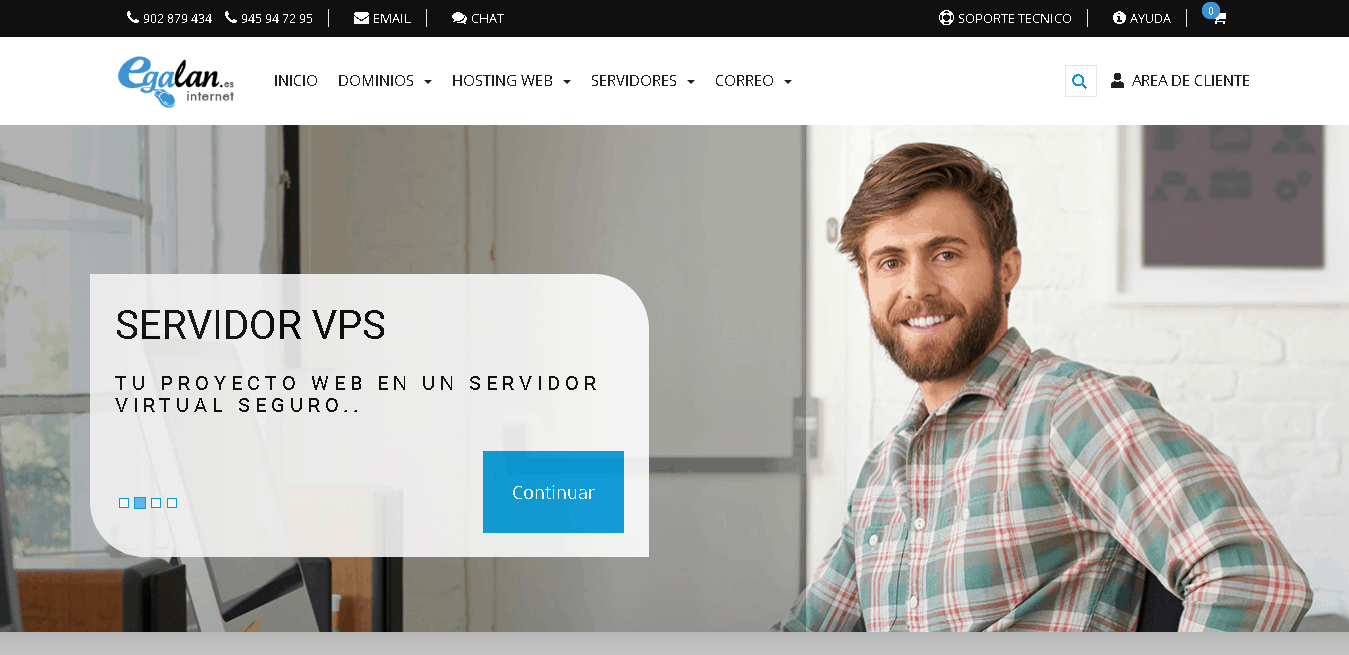Select the first slider indicator dot
The width and height of the screenshot is (1349, 655).
(x=124, y=503)
